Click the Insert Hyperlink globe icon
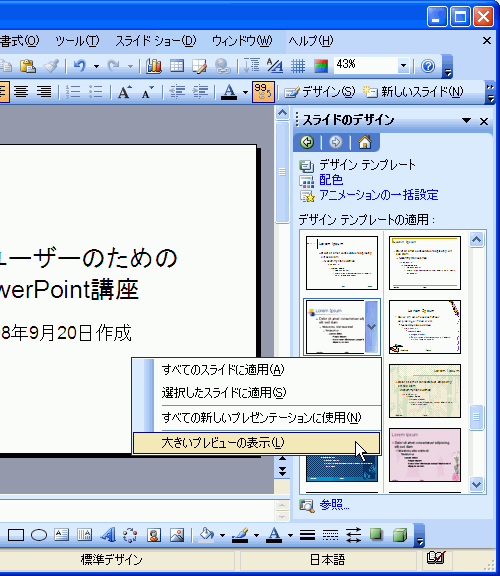This screenshot has width=500, height=576. (222, 66)
